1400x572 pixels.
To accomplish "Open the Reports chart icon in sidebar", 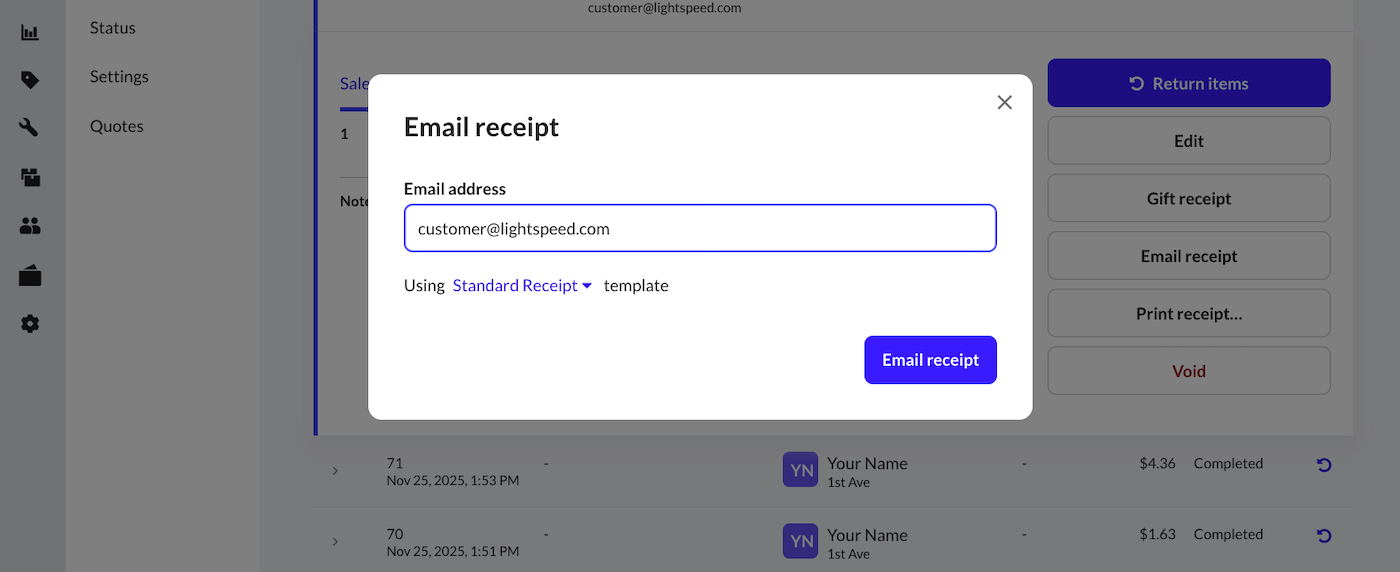I will click(x=30, y=33).
